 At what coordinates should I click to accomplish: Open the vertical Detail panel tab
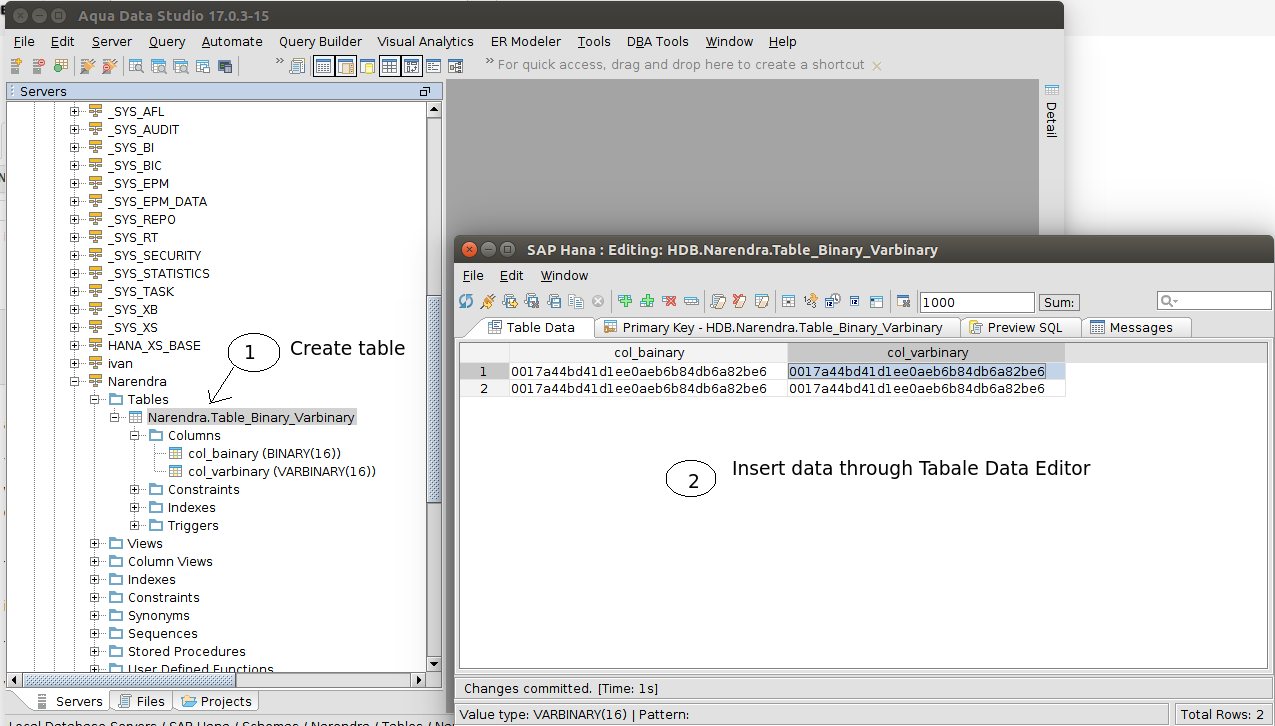click(x=1051, y=112)
